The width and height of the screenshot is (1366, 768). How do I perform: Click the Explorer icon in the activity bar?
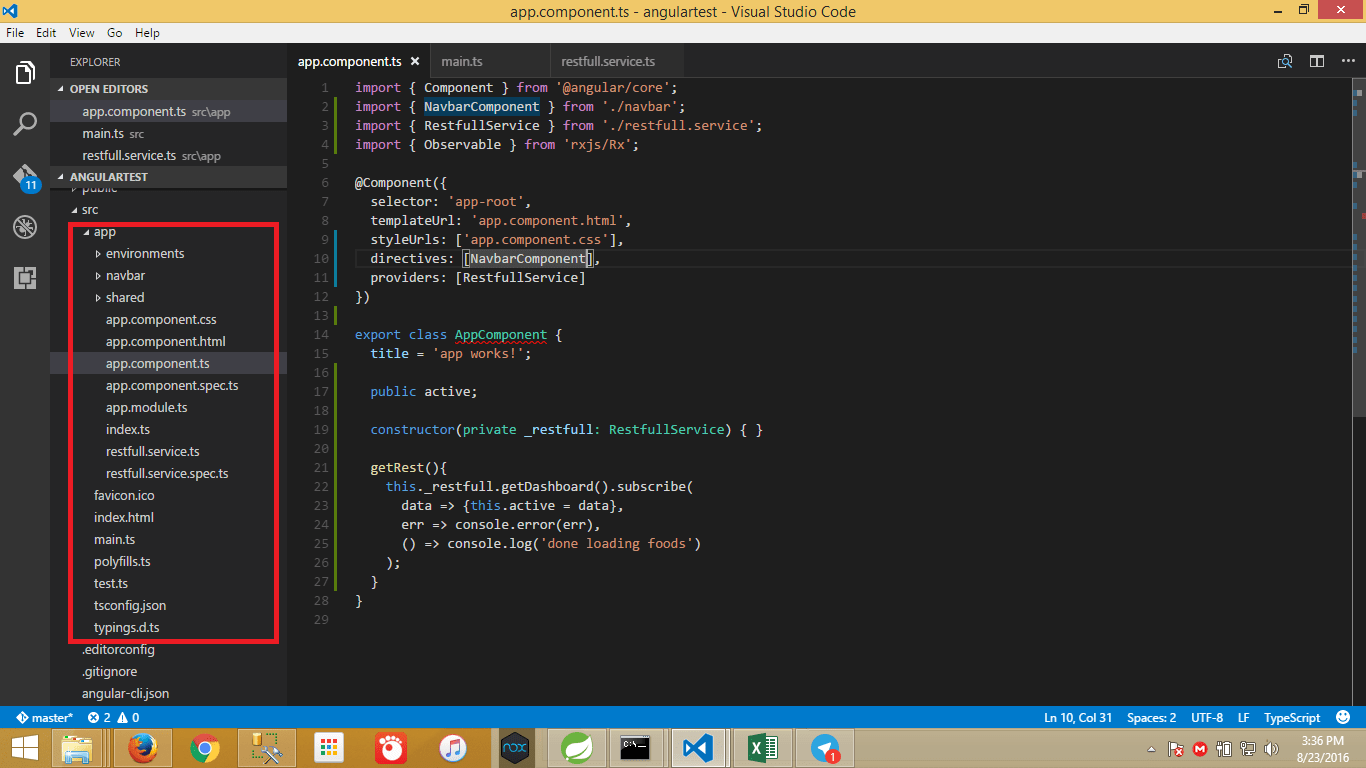pos(25,71)
